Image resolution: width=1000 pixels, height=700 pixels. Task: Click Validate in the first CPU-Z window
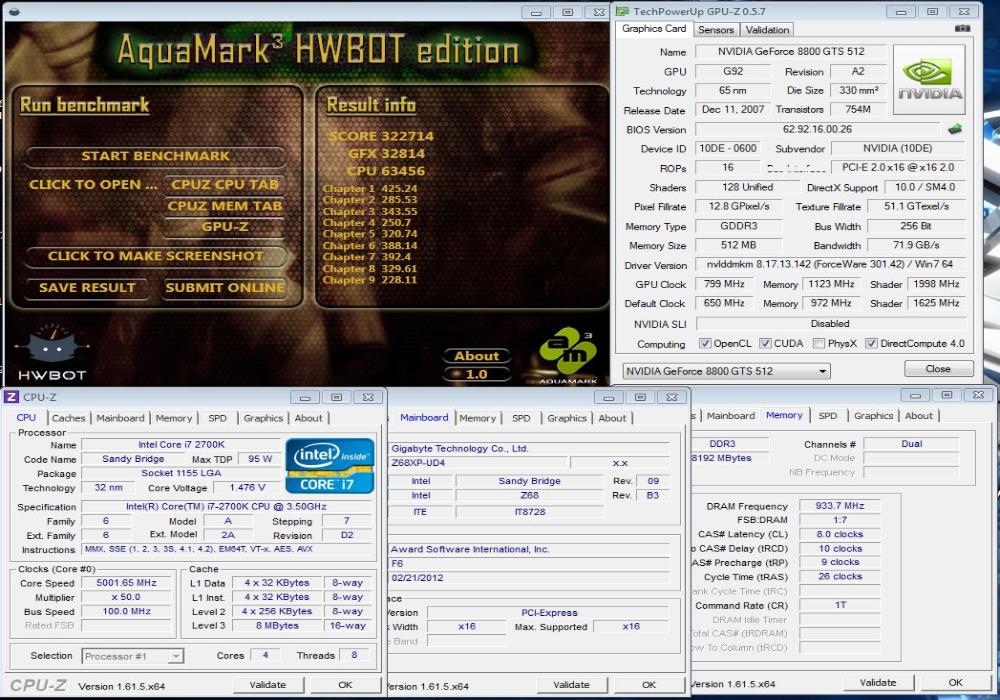(x=268, y=685)
